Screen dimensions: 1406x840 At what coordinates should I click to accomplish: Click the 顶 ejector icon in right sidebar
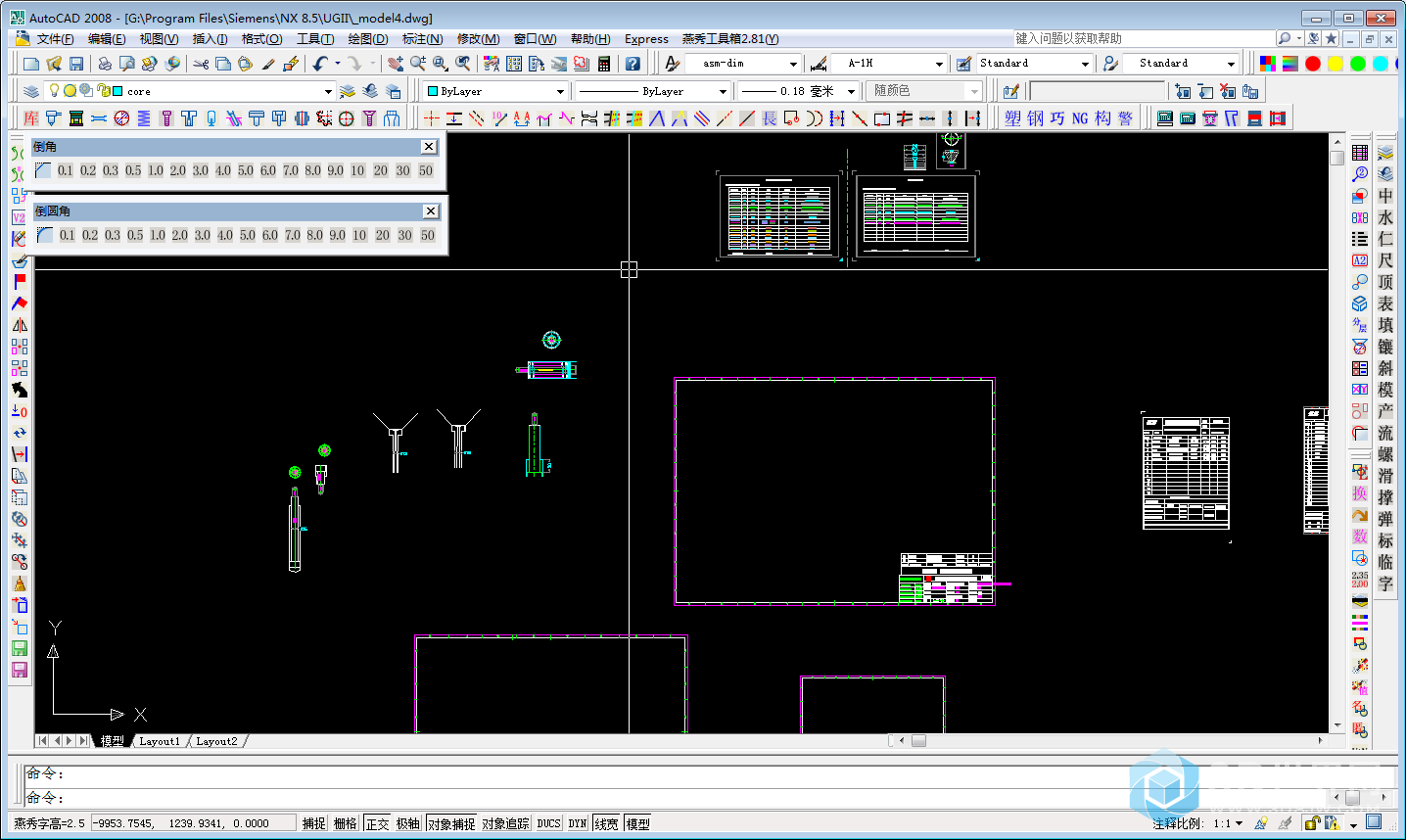click(x=1385, y=282)
